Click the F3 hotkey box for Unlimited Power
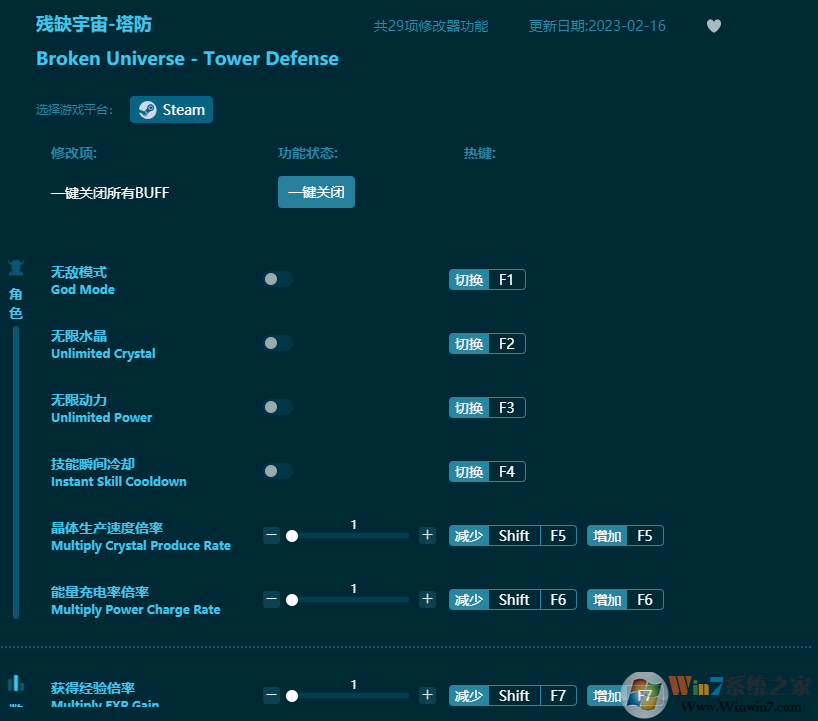This screenshot has width=818, height=721. pos(487,407)
